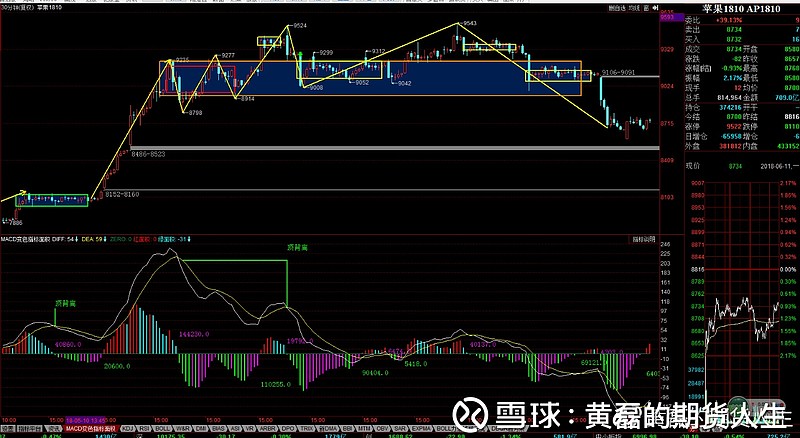
Task: Click the 9543 peak price label
Action: click(469, 23)
